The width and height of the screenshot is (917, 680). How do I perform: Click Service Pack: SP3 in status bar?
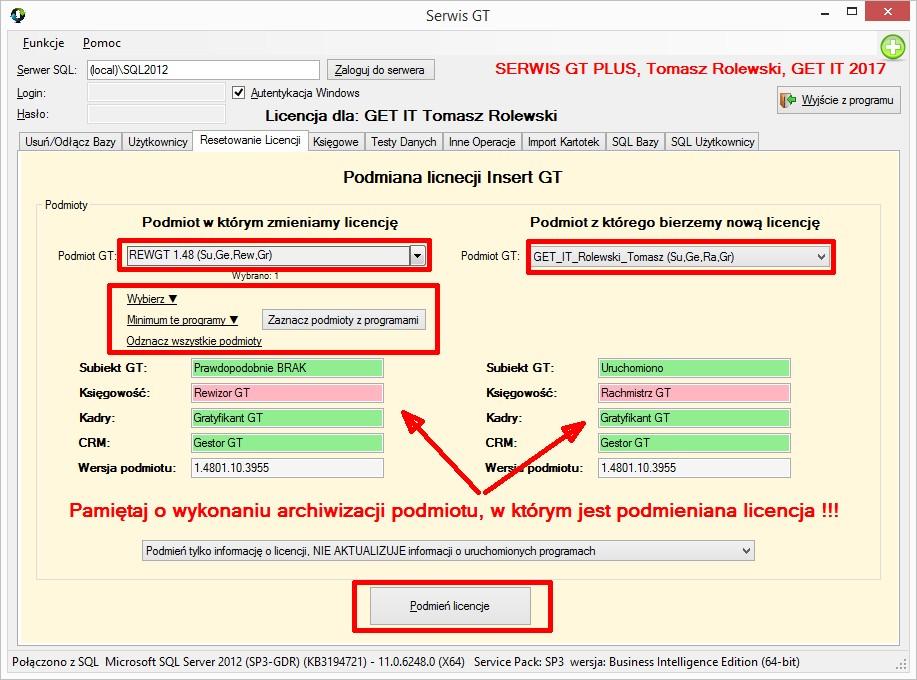(519, 662)
